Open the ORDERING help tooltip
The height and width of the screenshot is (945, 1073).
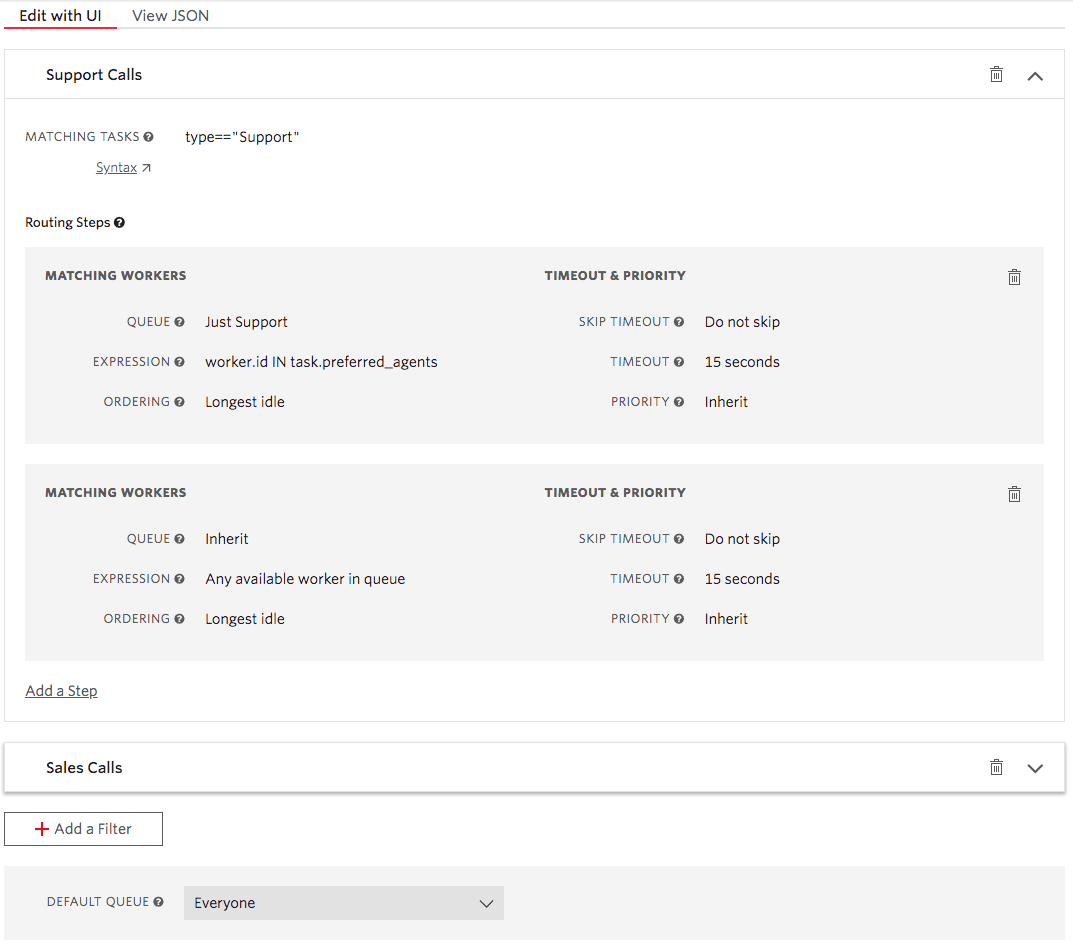(179, 401)
